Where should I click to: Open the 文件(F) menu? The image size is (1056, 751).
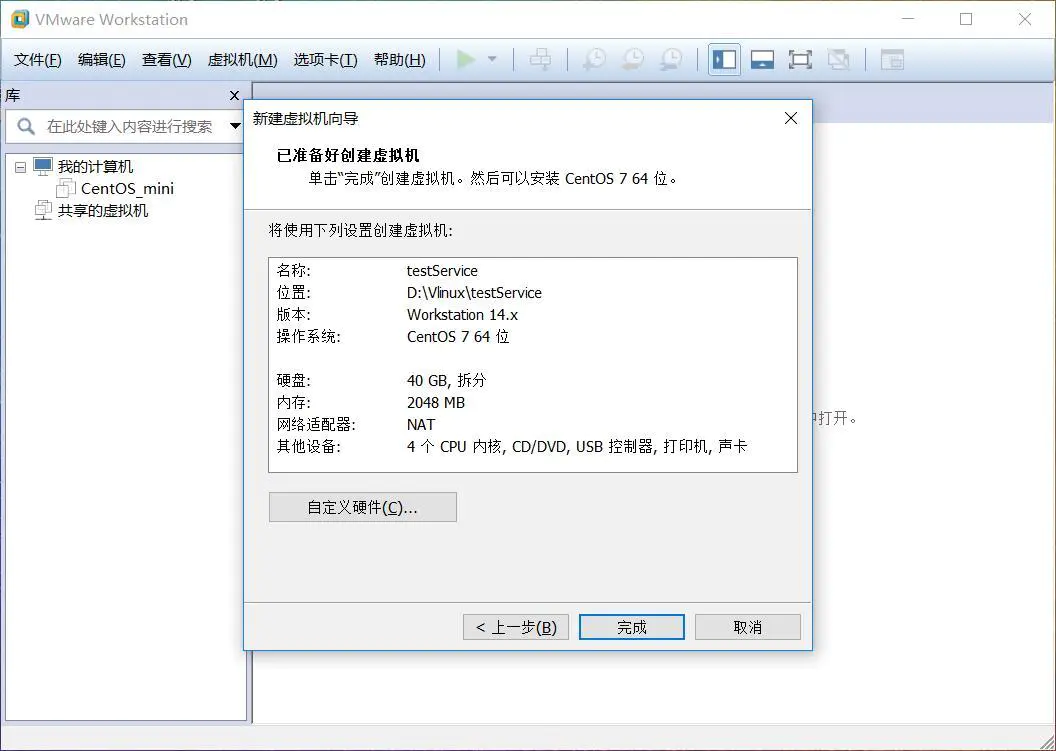click(x=38, y=60)
